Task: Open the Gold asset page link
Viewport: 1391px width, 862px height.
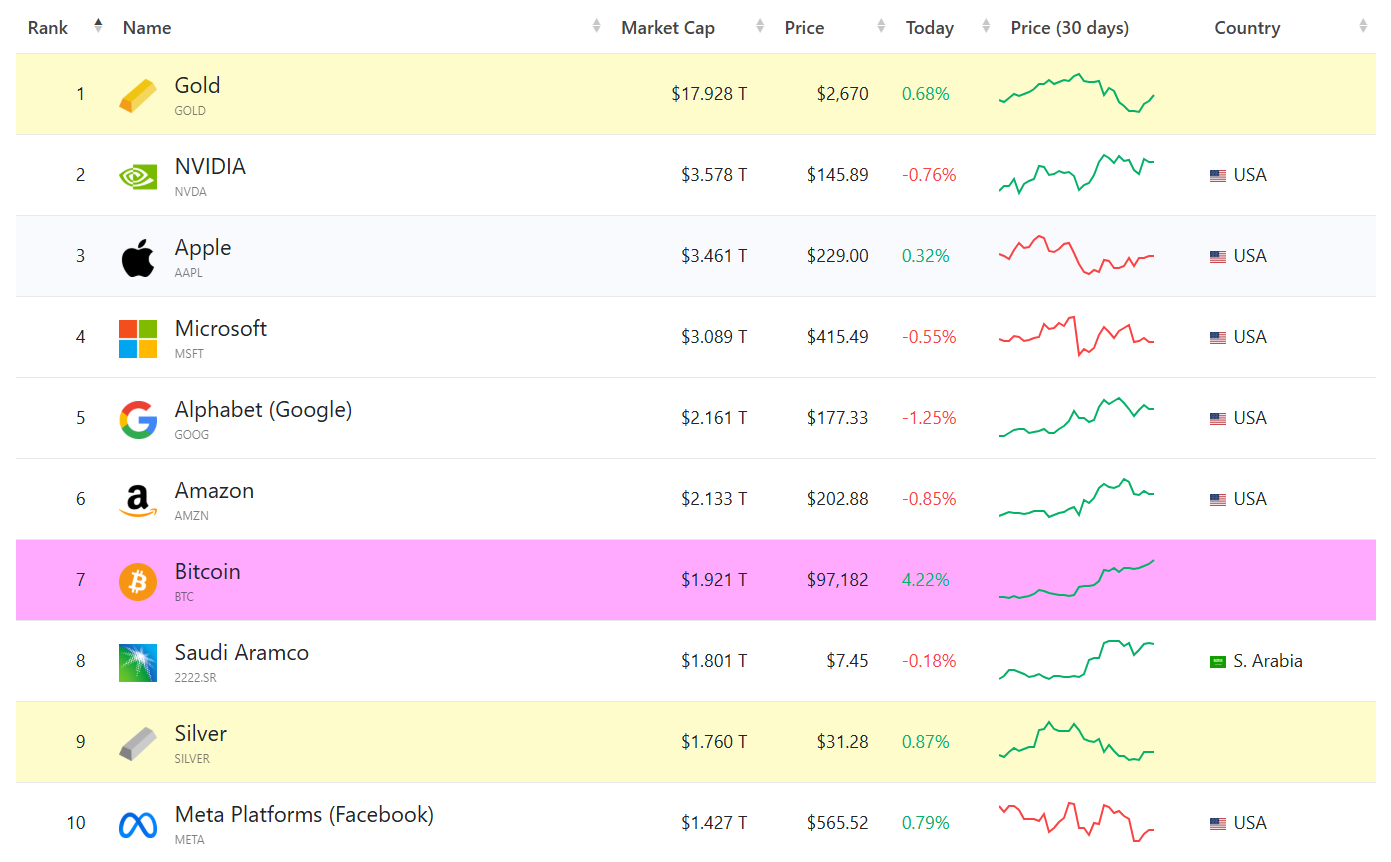Action: 197,86
